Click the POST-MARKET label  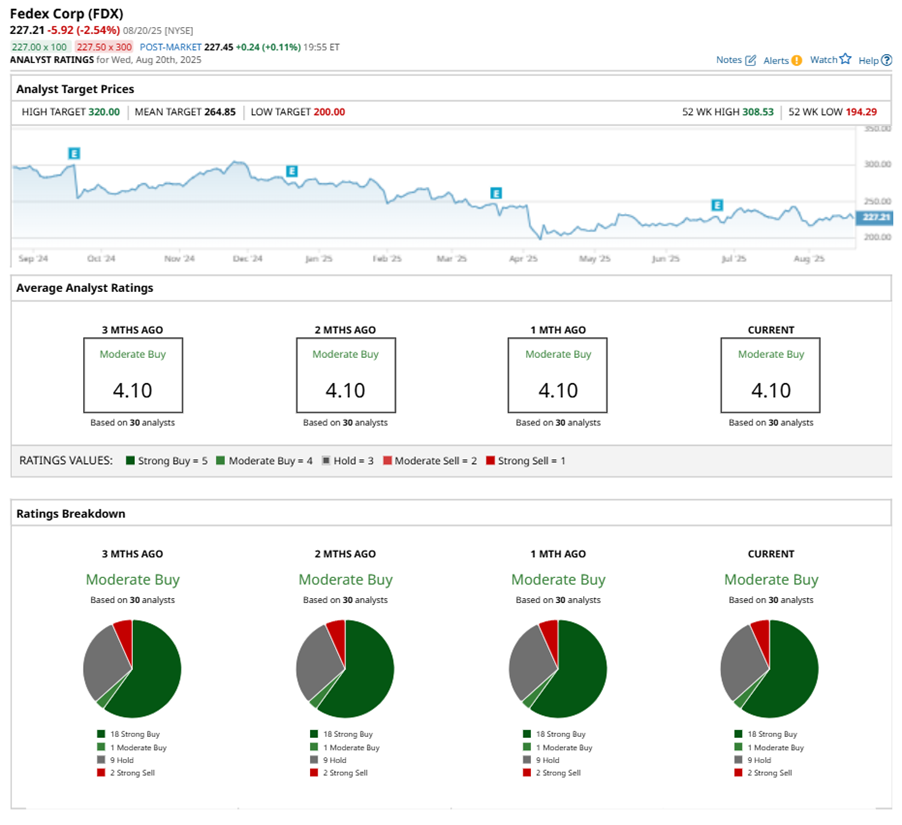point(170,47)
